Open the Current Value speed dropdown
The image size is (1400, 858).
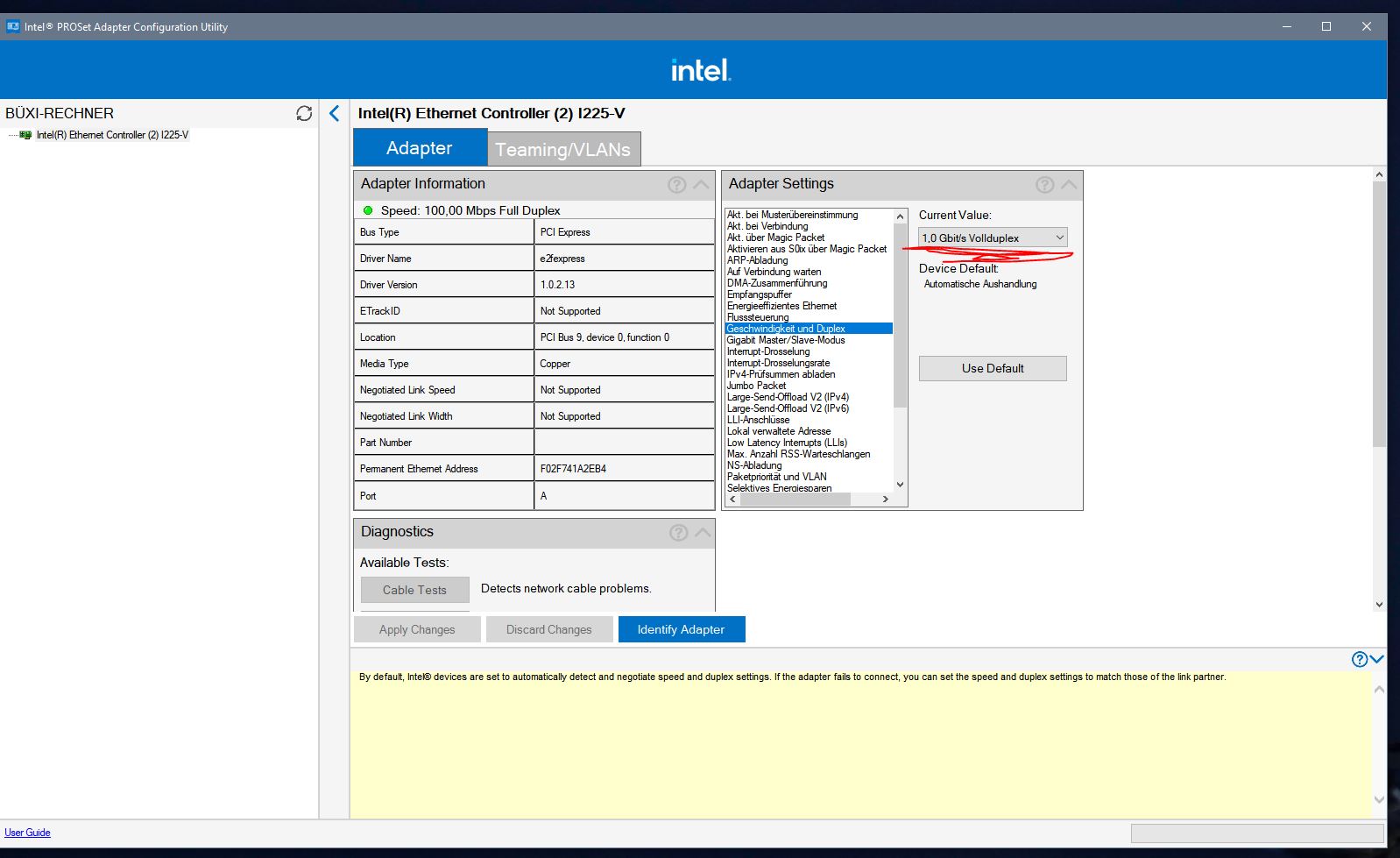[993, 238]
